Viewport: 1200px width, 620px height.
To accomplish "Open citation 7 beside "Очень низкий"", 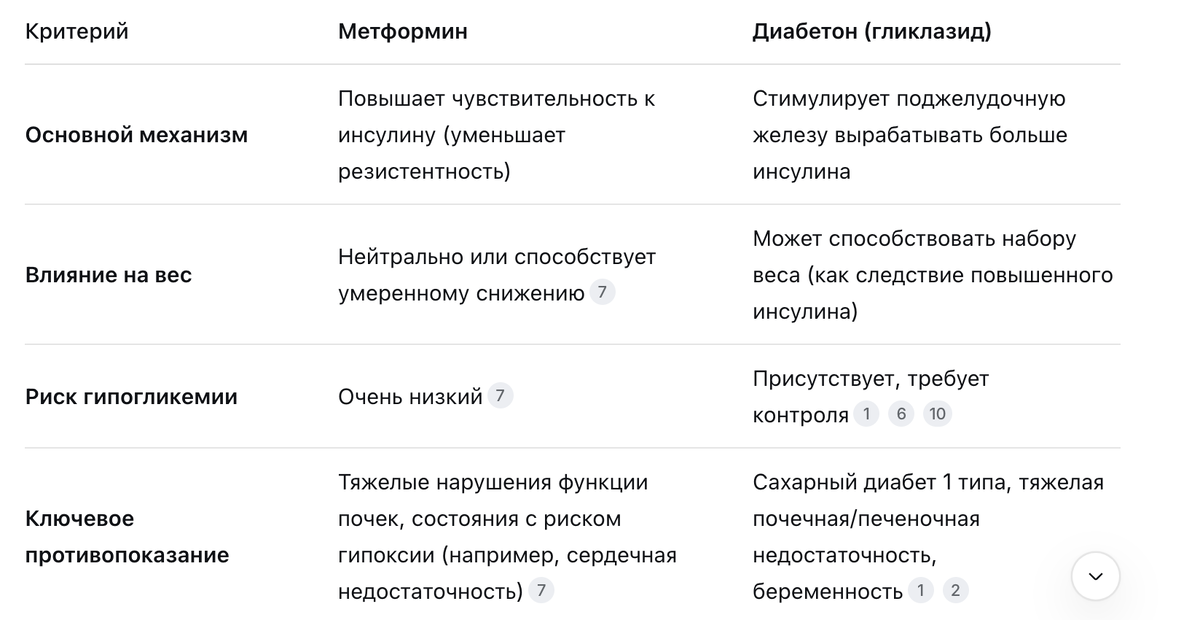I will click(x=500, y=396).
